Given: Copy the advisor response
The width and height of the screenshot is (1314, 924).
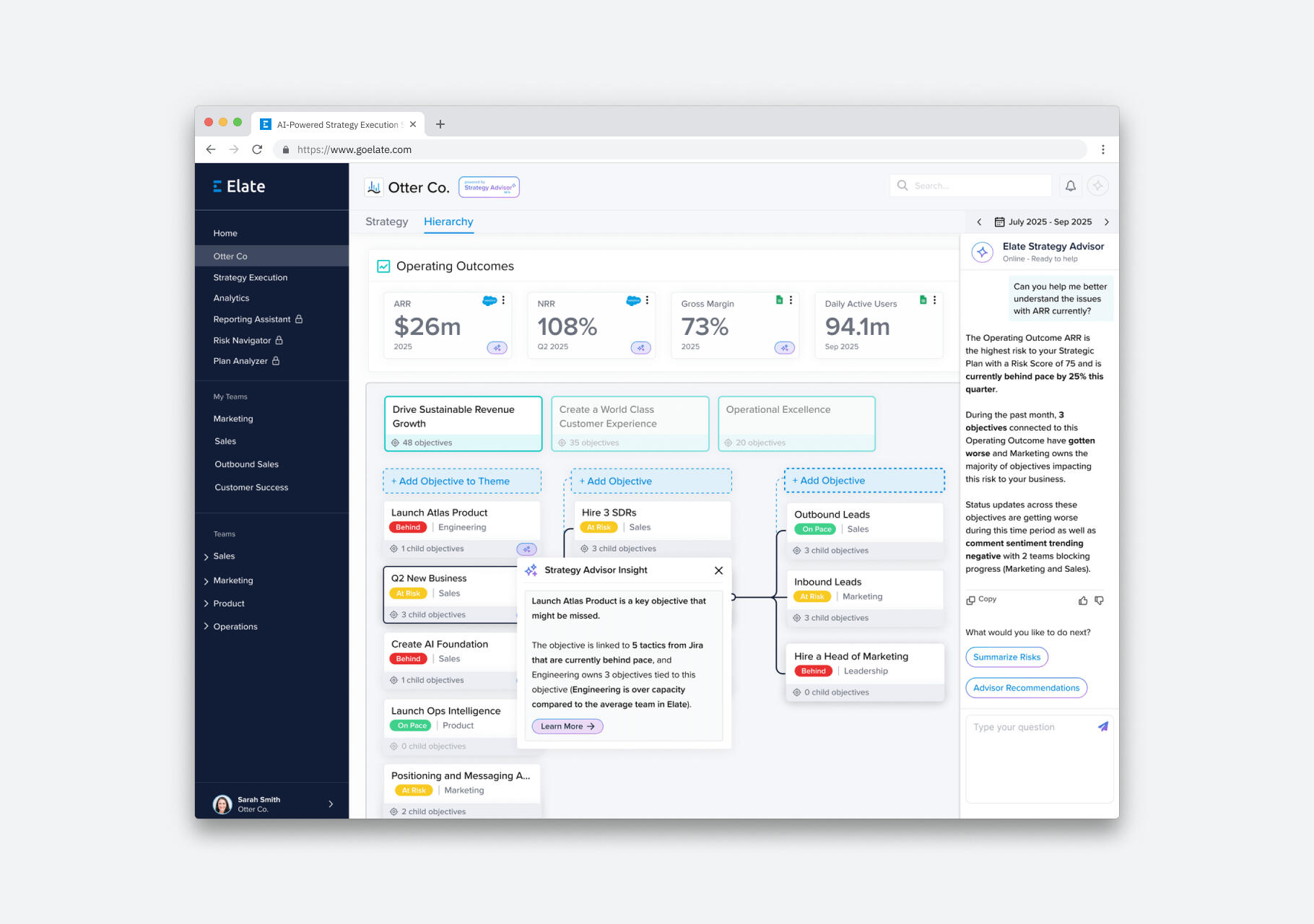Looking at the screenshot, I should pyautogui.click(x=981, y=599).
